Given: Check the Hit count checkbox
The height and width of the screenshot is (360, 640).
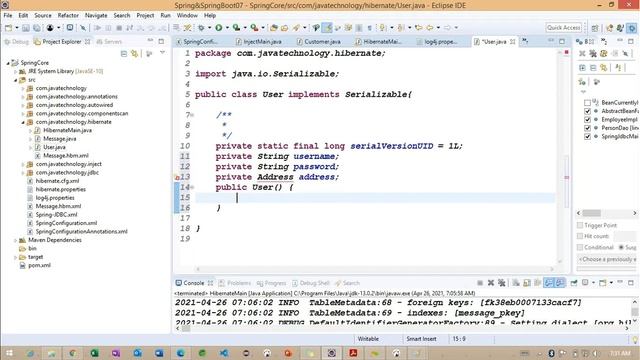Looking at the screenshot, I should point(580,236).
